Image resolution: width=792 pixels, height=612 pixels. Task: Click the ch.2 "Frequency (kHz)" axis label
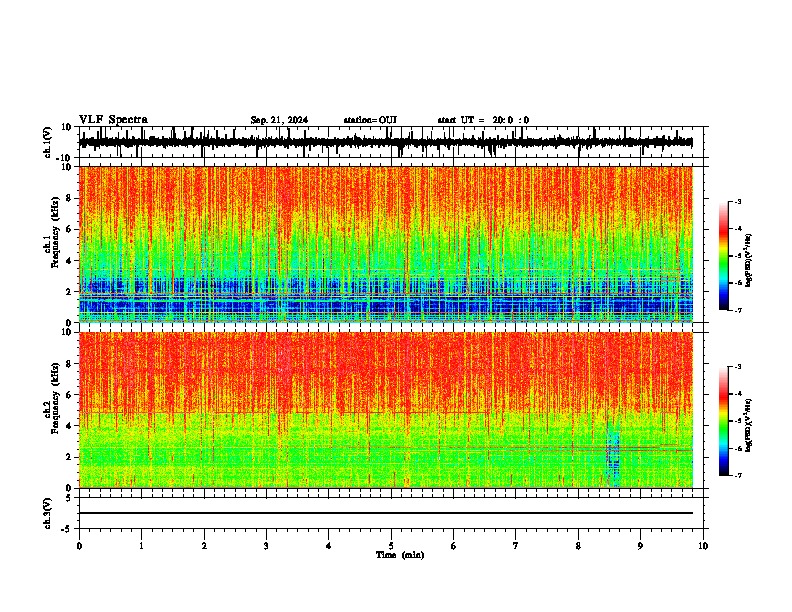tap(55, 398)
